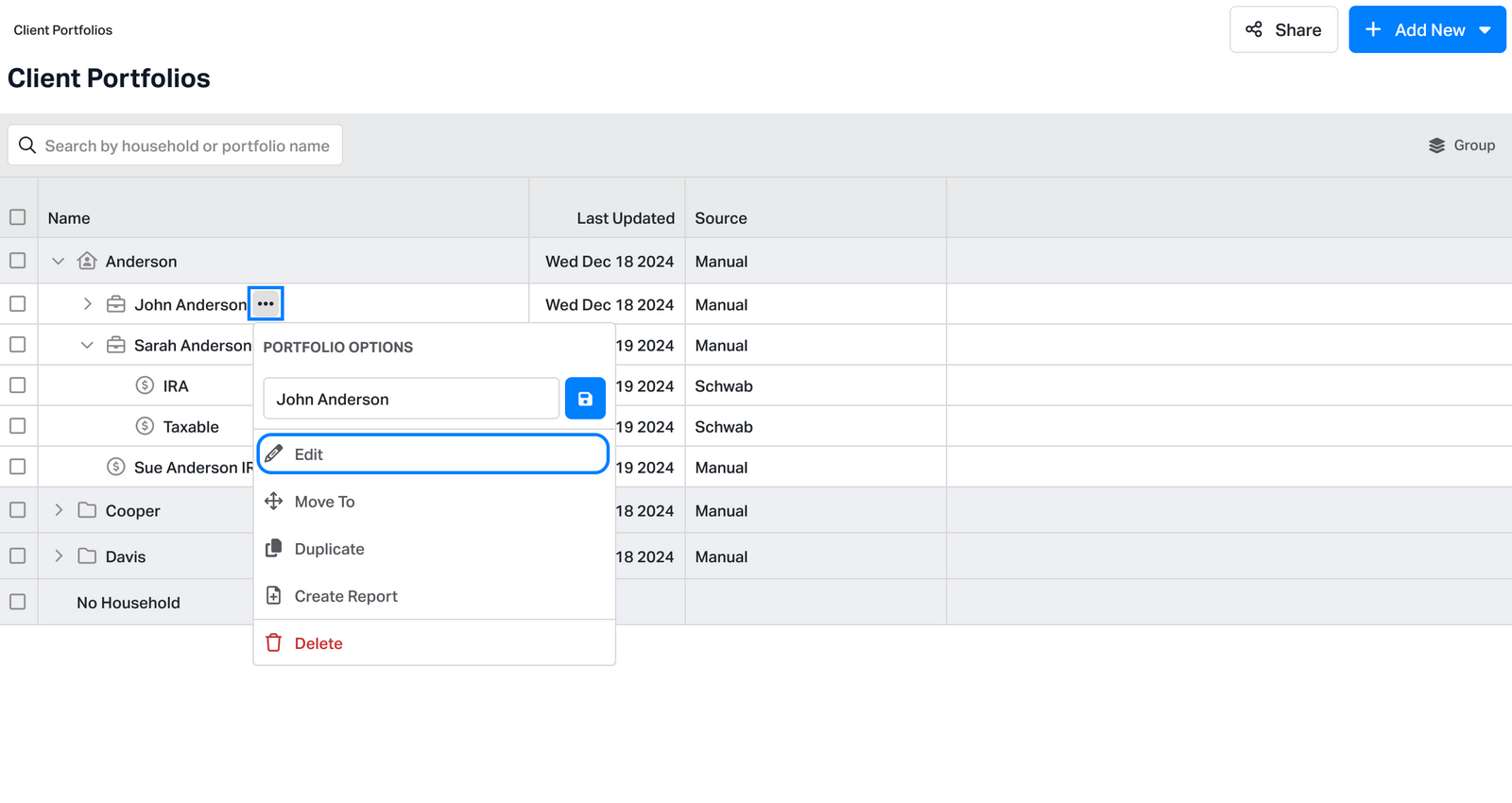Focus the household or portfolio search field
1512x803 pixels.
[176, 145]
